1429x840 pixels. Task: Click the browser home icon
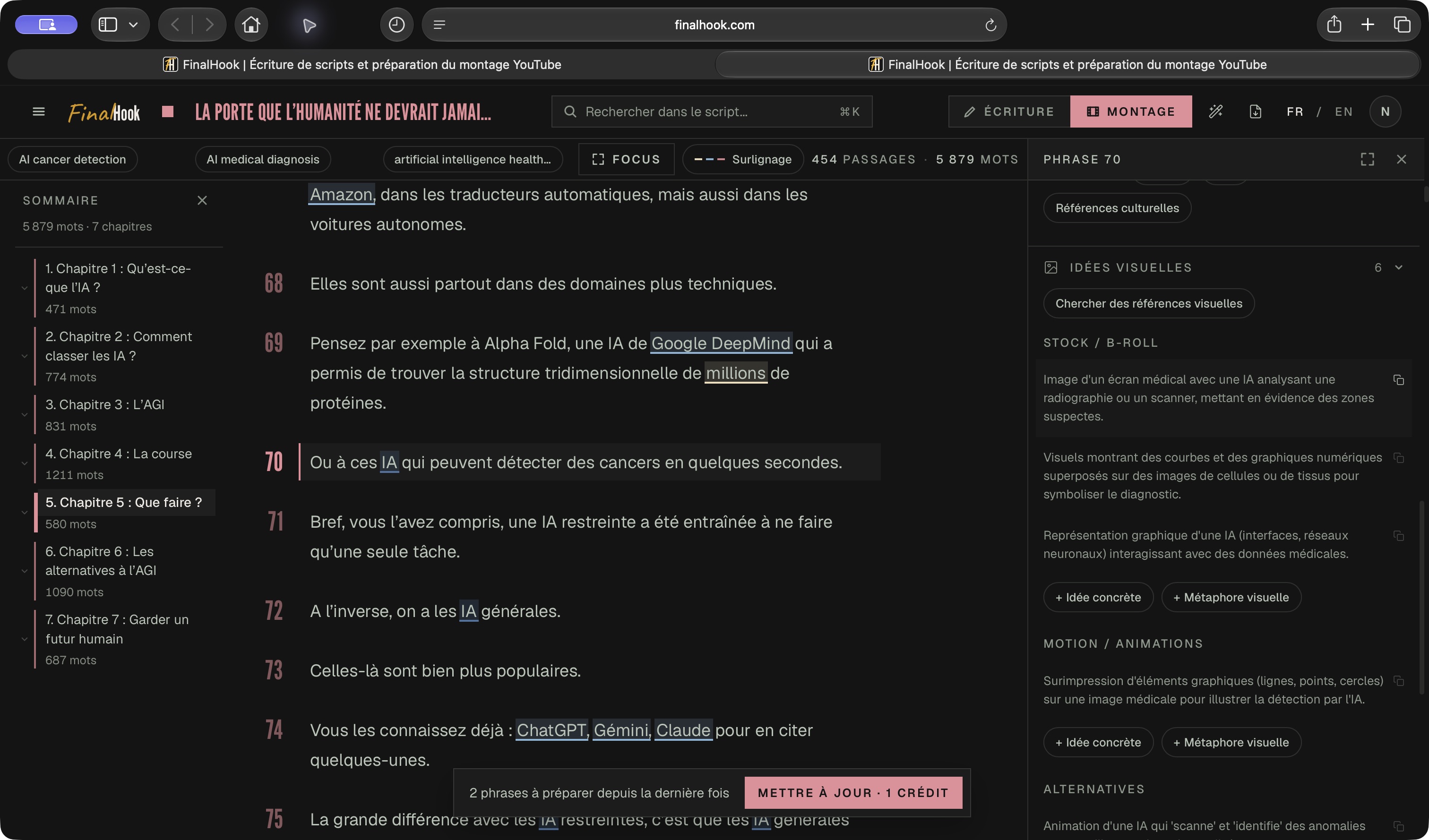(x=251, y=25)
